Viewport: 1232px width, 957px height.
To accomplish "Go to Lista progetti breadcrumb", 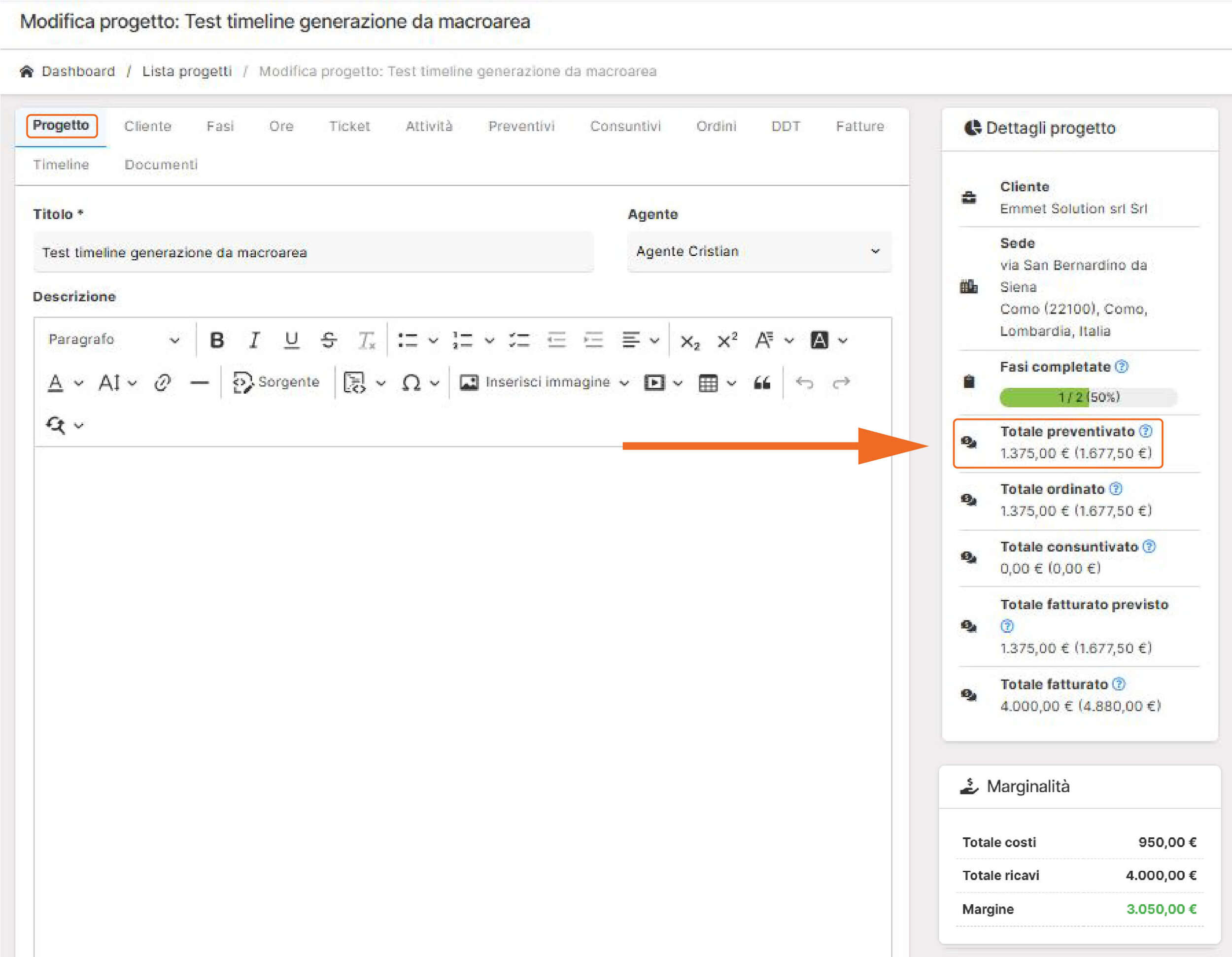I will [x=187, y=71].
